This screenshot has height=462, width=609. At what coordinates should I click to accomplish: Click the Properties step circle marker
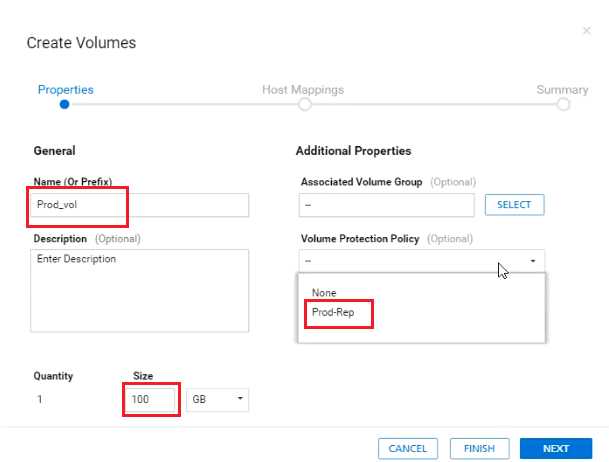65,103
